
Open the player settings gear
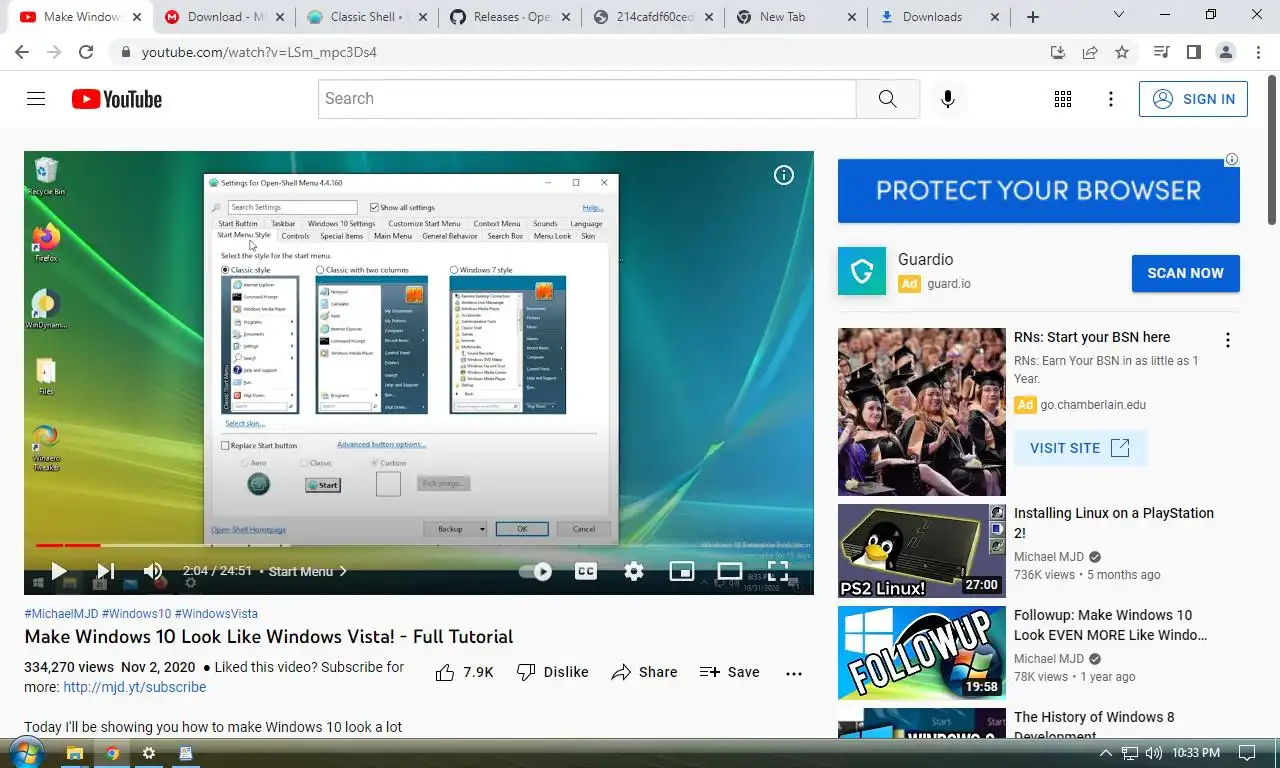click(x=634, y=571)
